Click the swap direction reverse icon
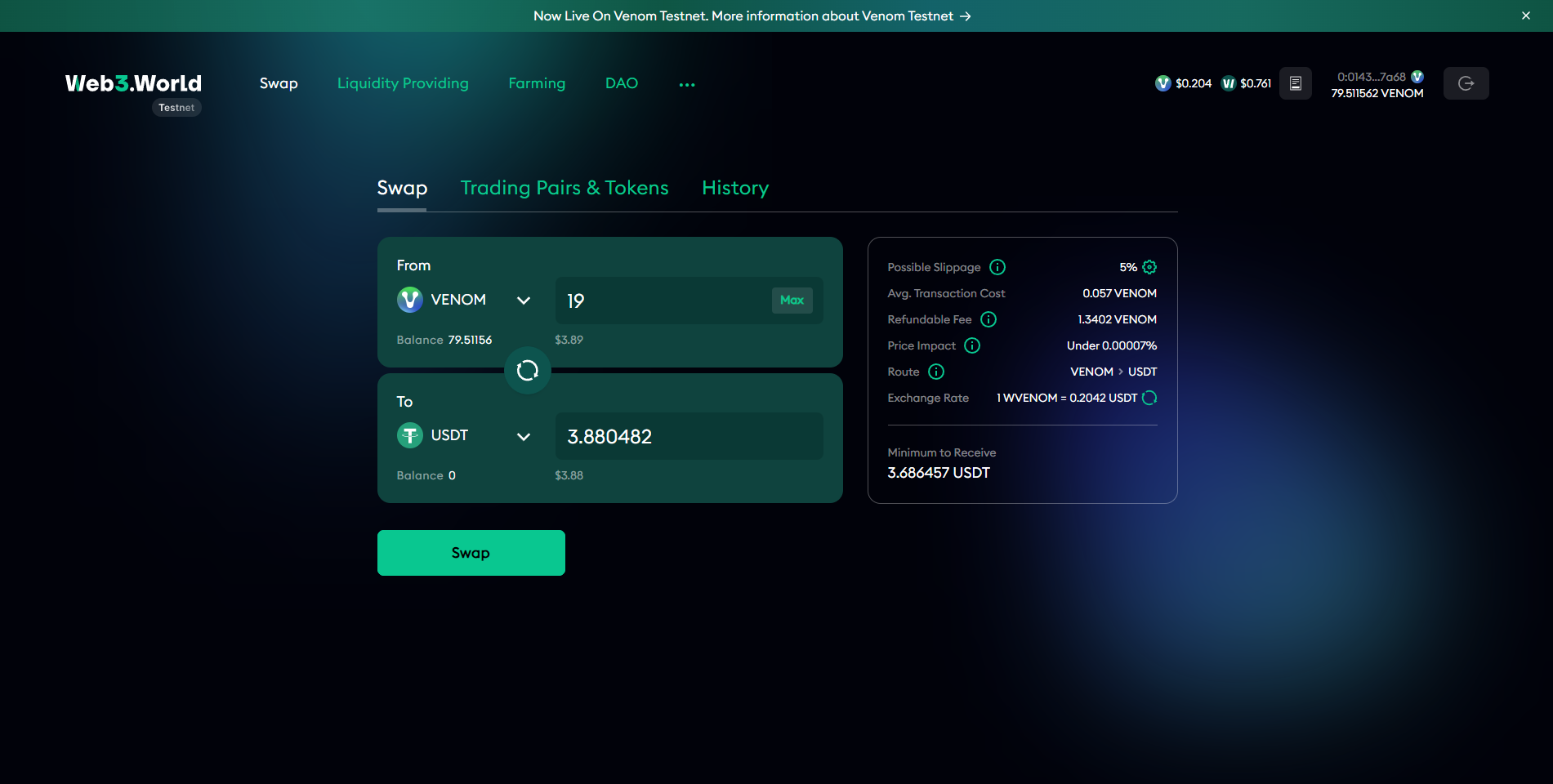 (528, 371)
